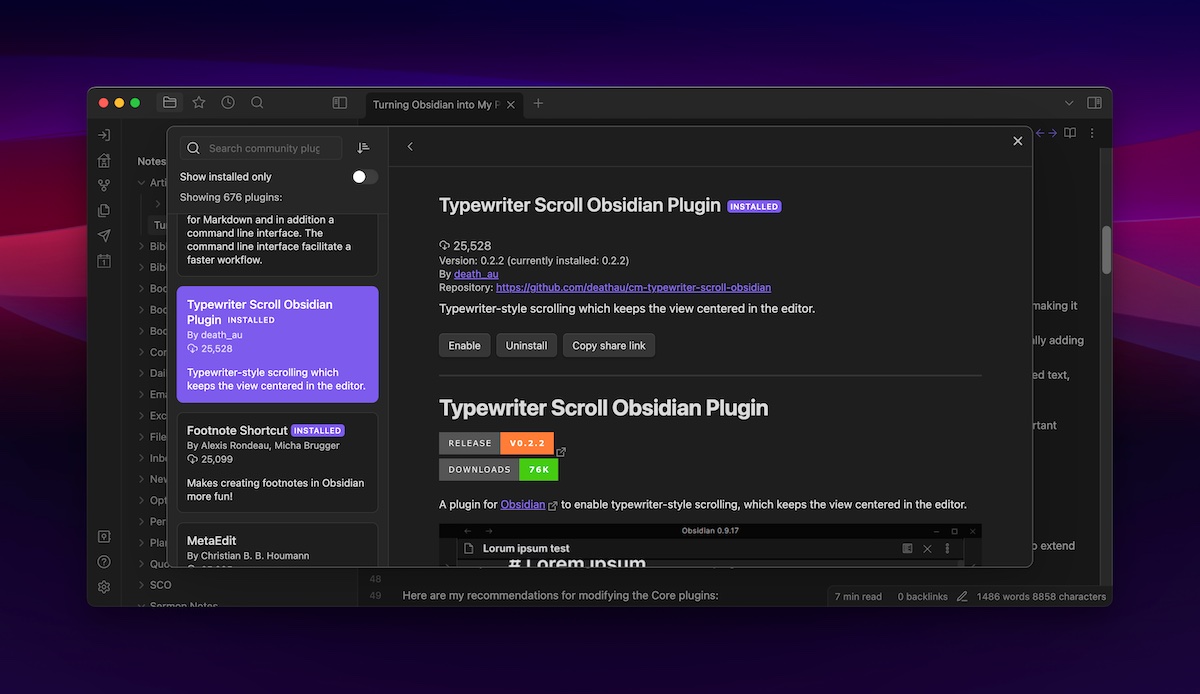This screenshot has width=1200, height=694.
Task: Click 'Showing 676 plugins:' text
Action: (231, 197)
